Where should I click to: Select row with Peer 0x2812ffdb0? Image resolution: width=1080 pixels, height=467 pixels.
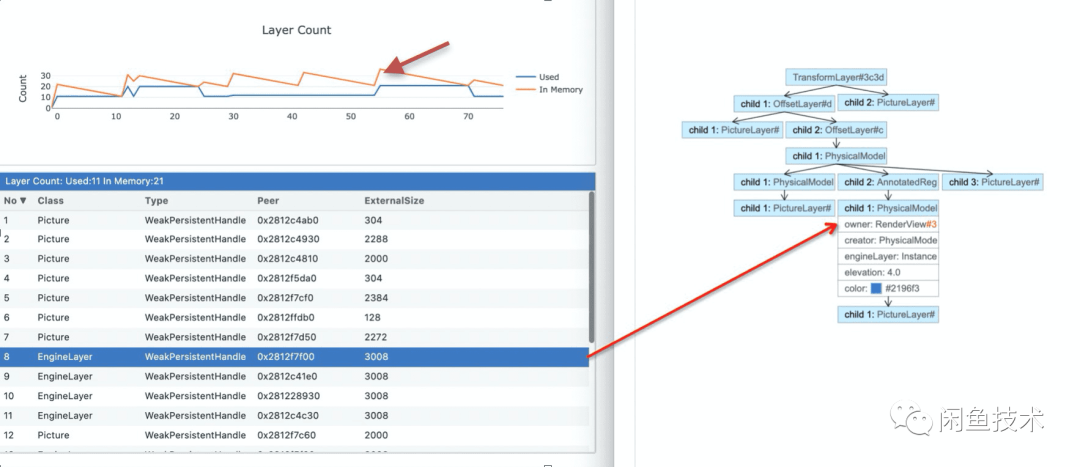[x=295, y=318]
